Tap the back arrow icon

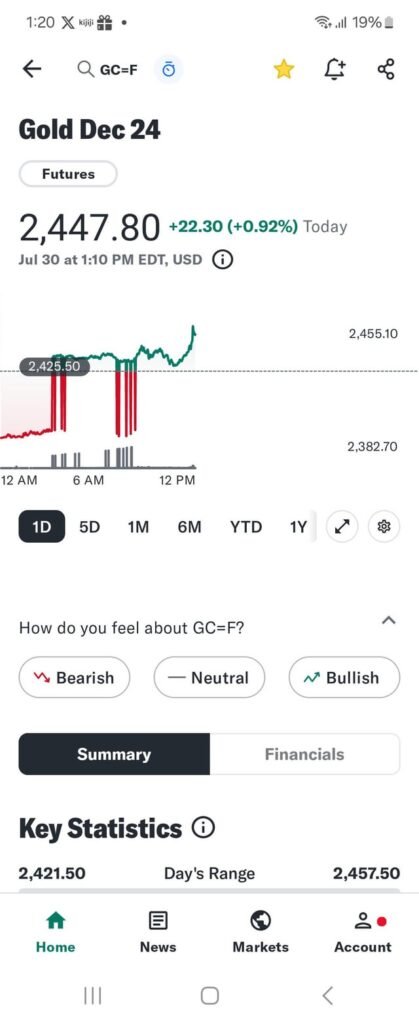coord(31,69)
